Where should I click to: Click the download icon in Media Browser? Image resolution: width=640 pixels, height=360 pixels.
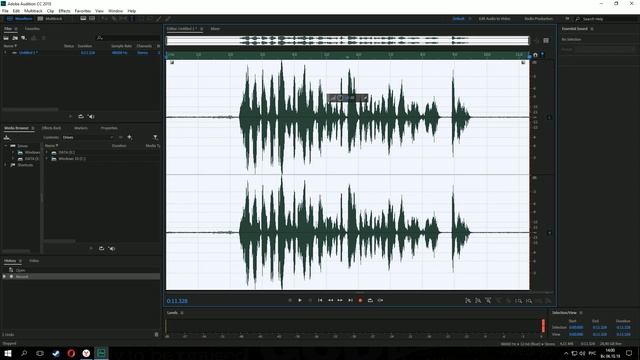click(7, 138)
